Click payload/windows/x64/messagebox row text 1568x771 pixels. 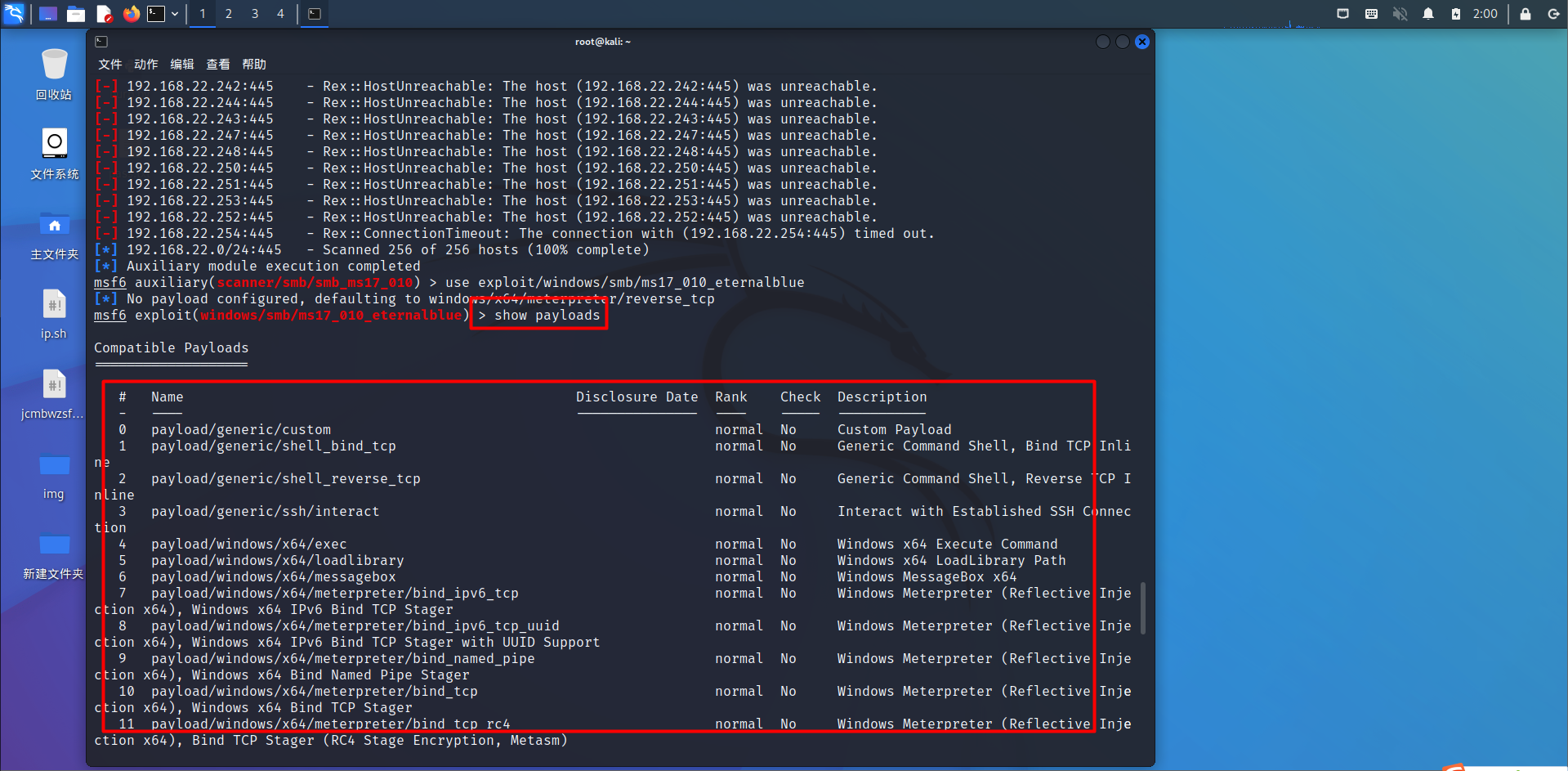[274, 577]
